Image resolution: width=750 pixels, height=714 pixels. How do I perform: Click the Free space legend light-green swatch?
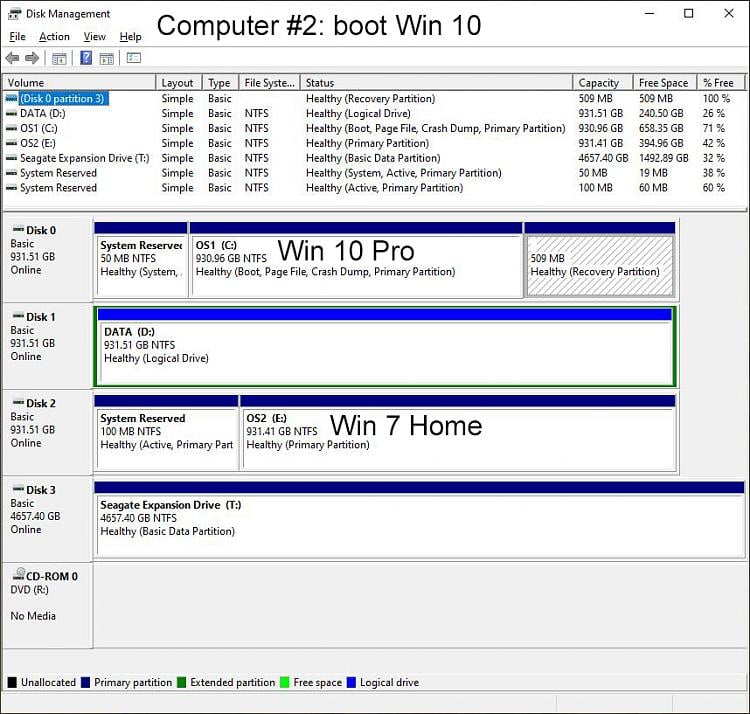[x=285, y=682]
